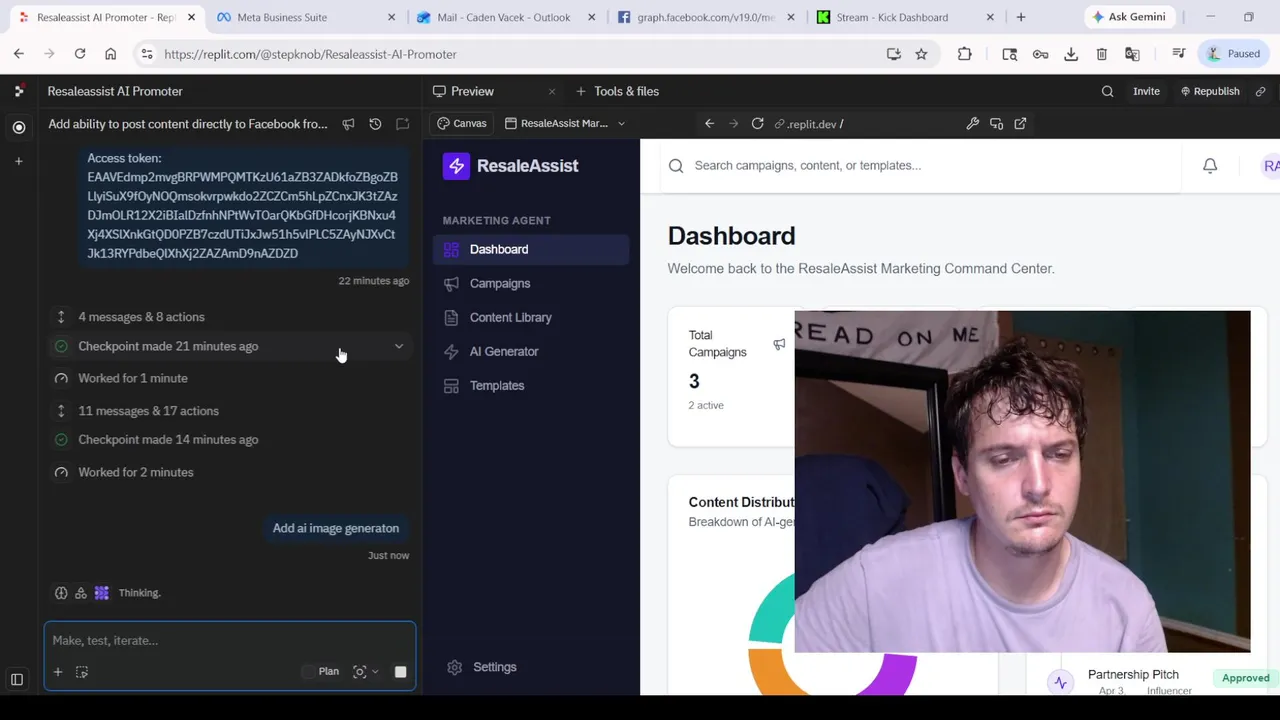Stop the agent with the square stop button
The image size is (1280, 720).
400,672
